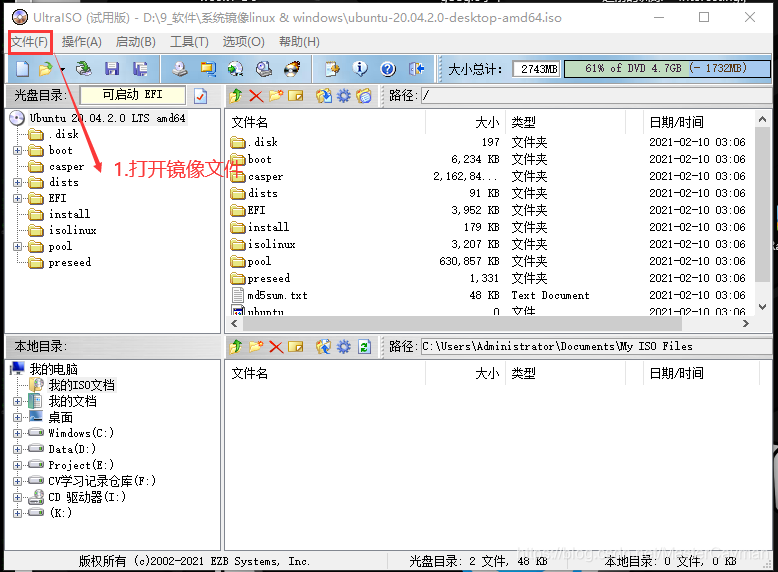Screen dimensions: 778x572
Task: Select 我的ISO文档 in the local tree
Action: click(x=81, y=385)
